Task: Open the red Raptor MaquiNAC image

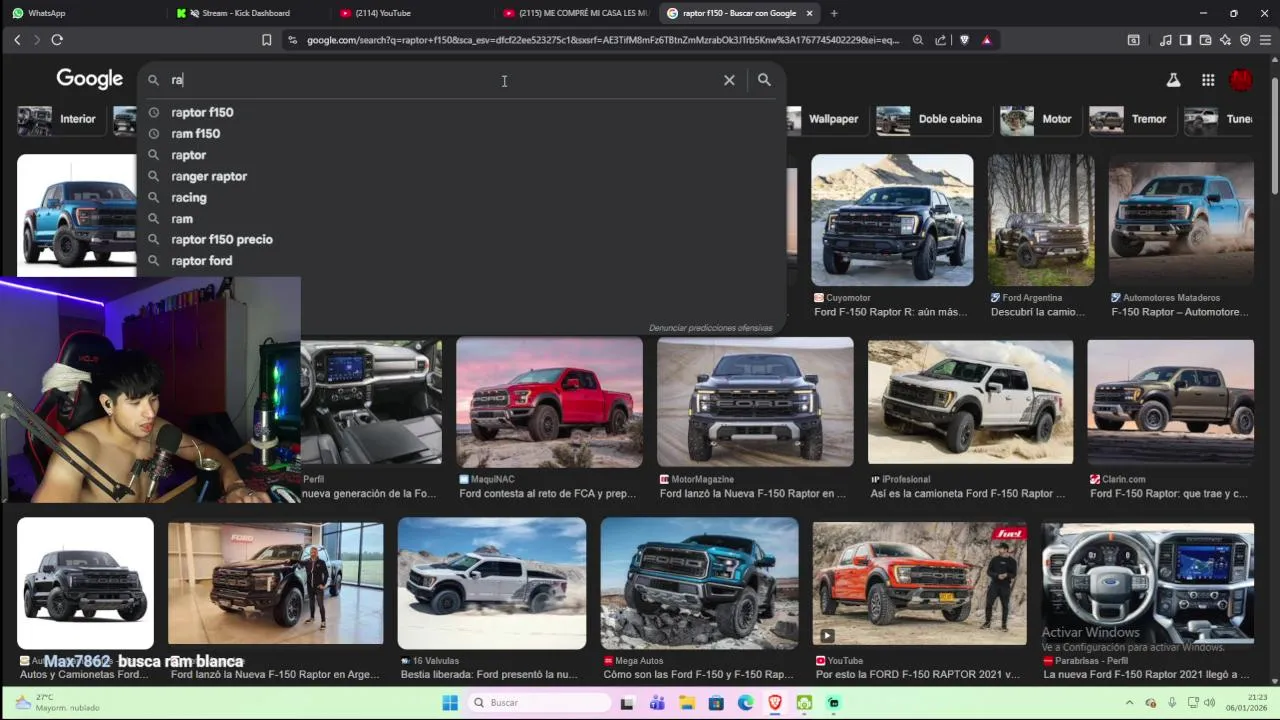Action: [x=549, y=402]
